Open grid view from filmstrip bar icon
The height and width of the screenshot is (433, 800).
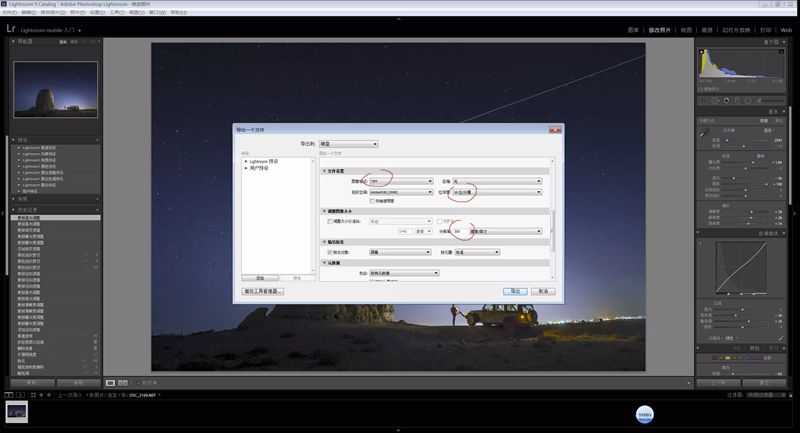coord(33,395)
